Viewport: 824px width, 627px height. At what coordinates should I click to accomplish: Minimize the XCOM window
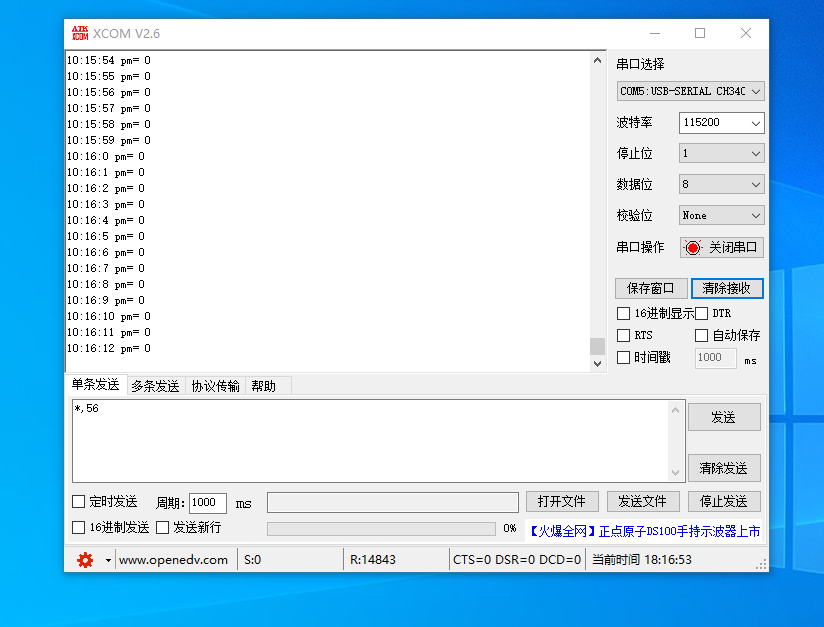655,33
